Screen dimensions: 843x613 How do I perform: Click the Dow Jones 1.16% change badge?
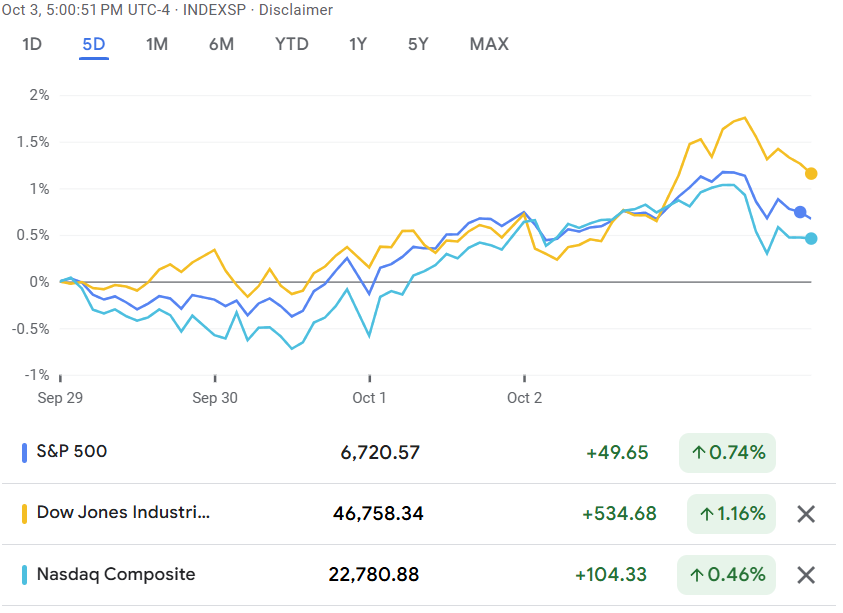coord(732,514)
